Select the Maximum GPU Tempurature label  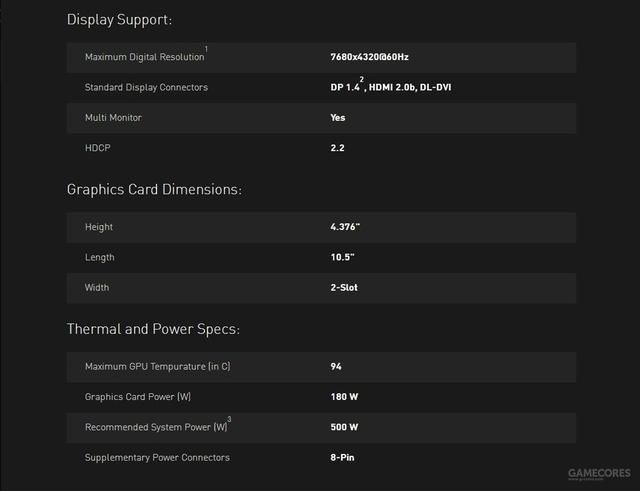point(158,367)
